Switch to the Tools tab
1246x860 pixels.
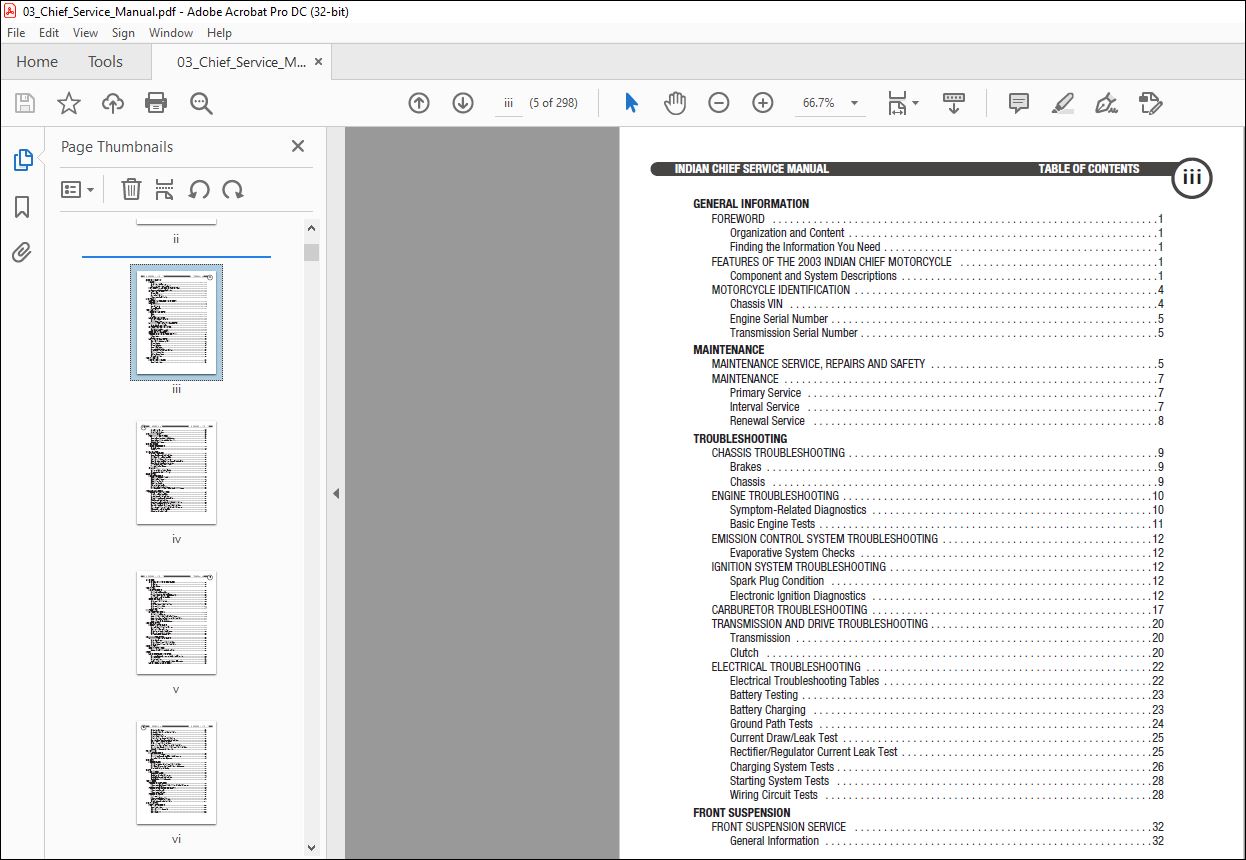[x=105, y=61]
